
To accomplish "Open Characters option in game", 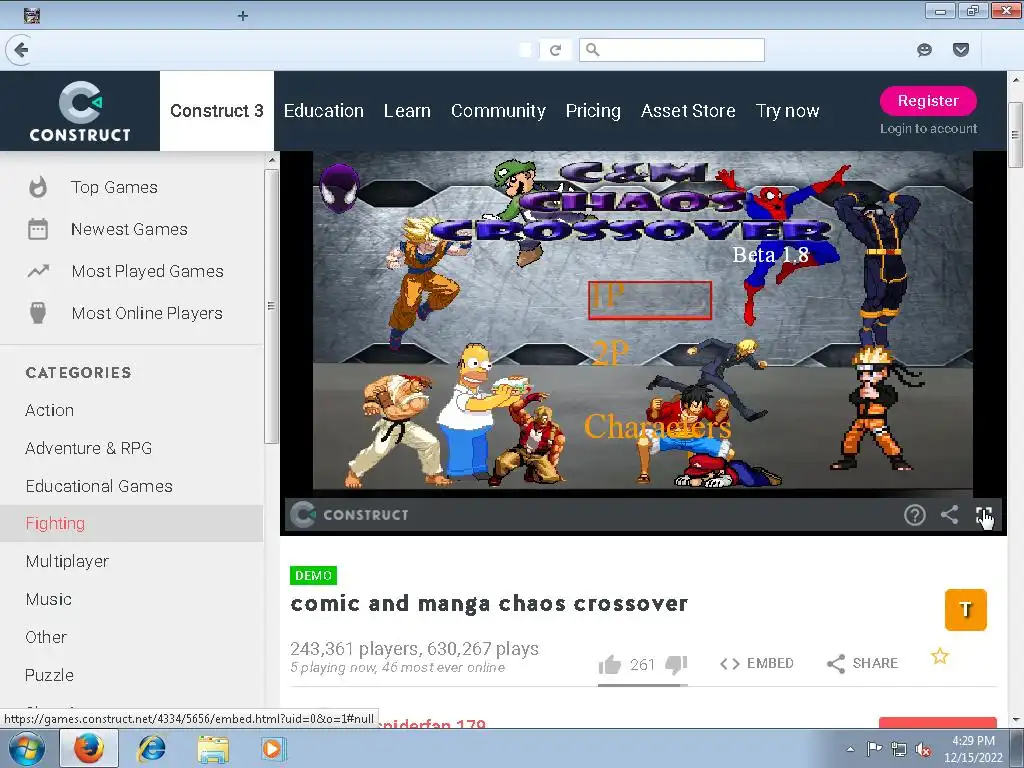I will pyautogui.click(x=658, y=426).
